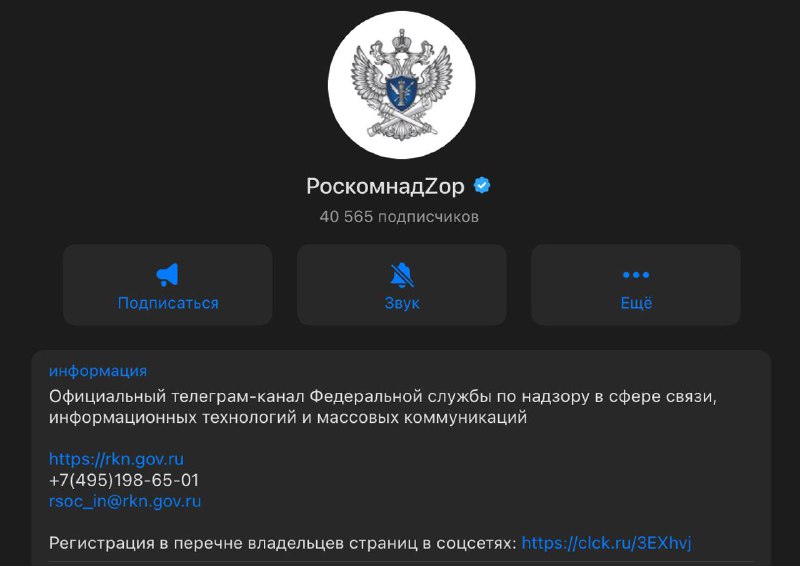Subscribe via the Подписаться label

coord(168,303)
